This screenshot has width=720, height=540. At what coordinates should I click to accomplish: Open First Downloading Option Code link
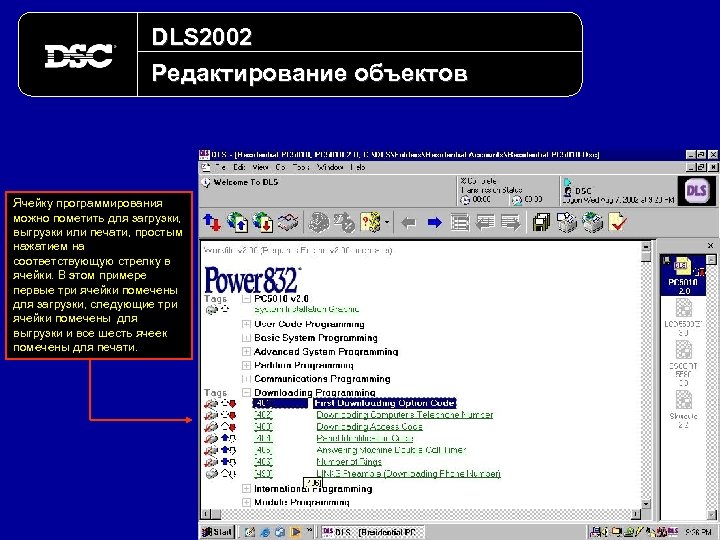(384, 403)
